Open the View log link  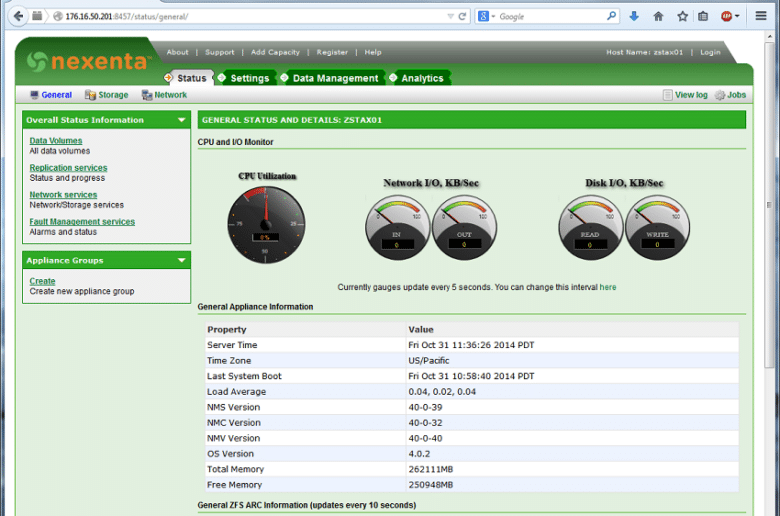[x=691, y=95]
